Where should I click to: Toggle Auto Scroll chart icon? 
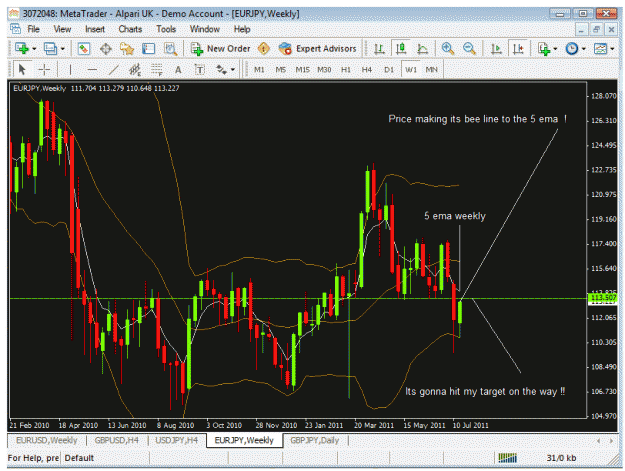click(496, 49)
